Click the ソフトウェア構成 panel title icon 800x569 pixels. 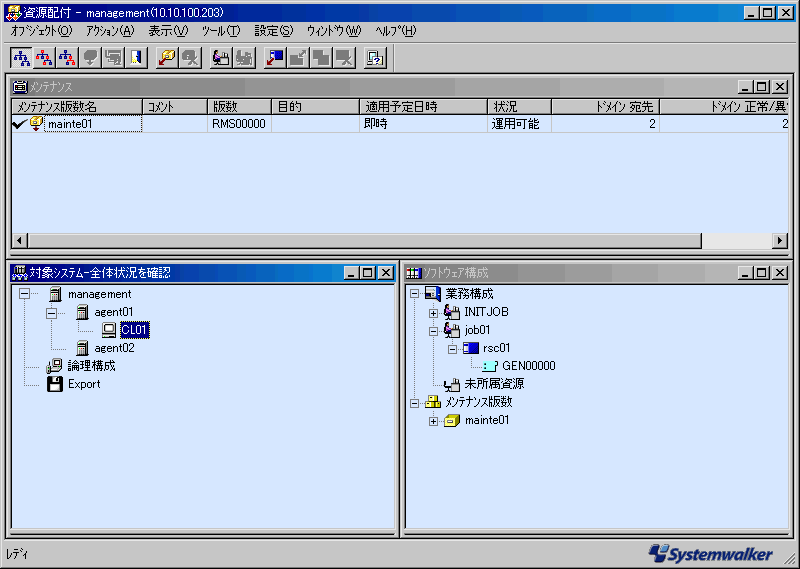[413, 273]
